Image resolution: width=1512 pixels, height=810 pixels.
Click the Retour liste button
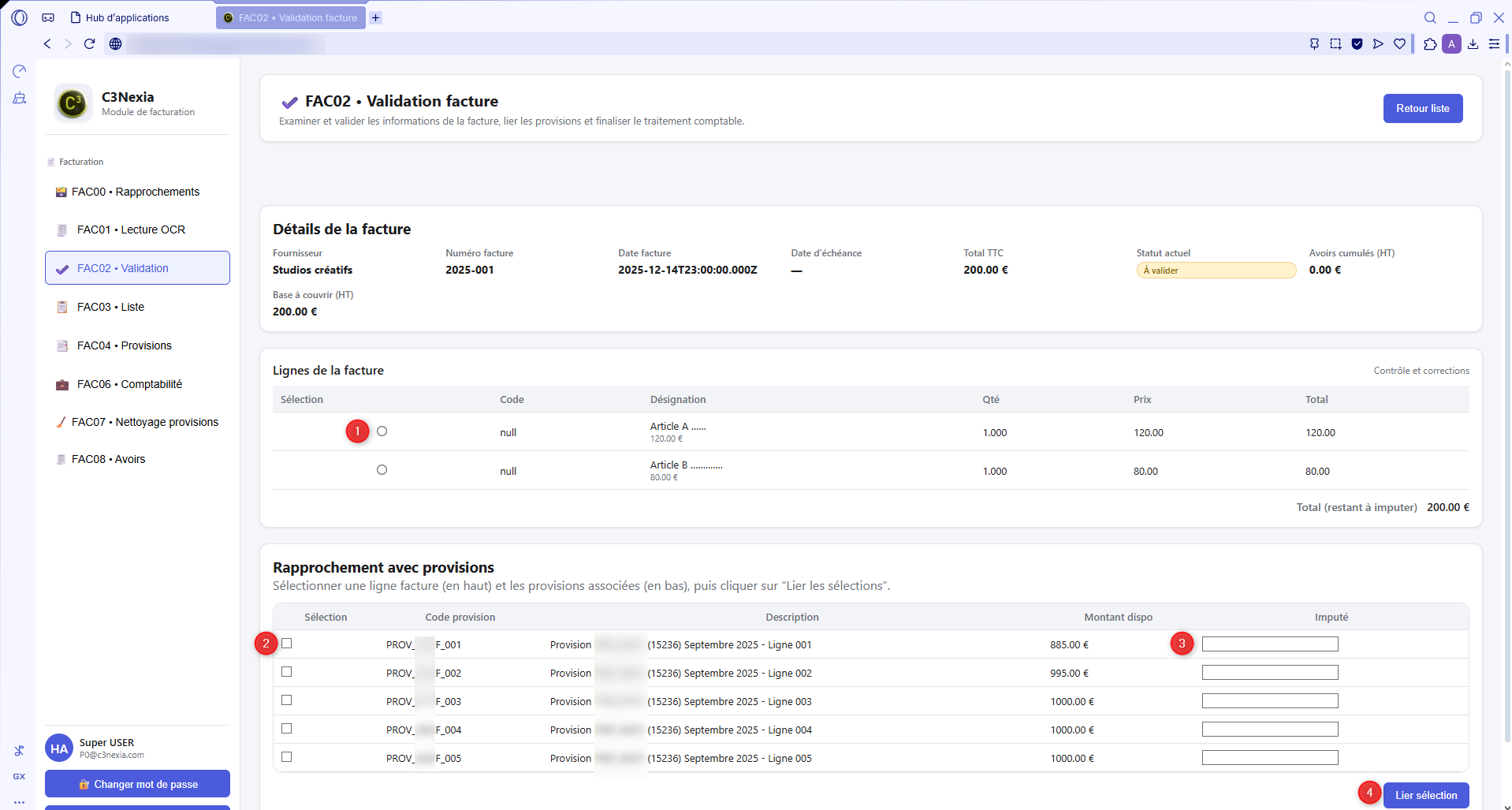pos(1422,109)
